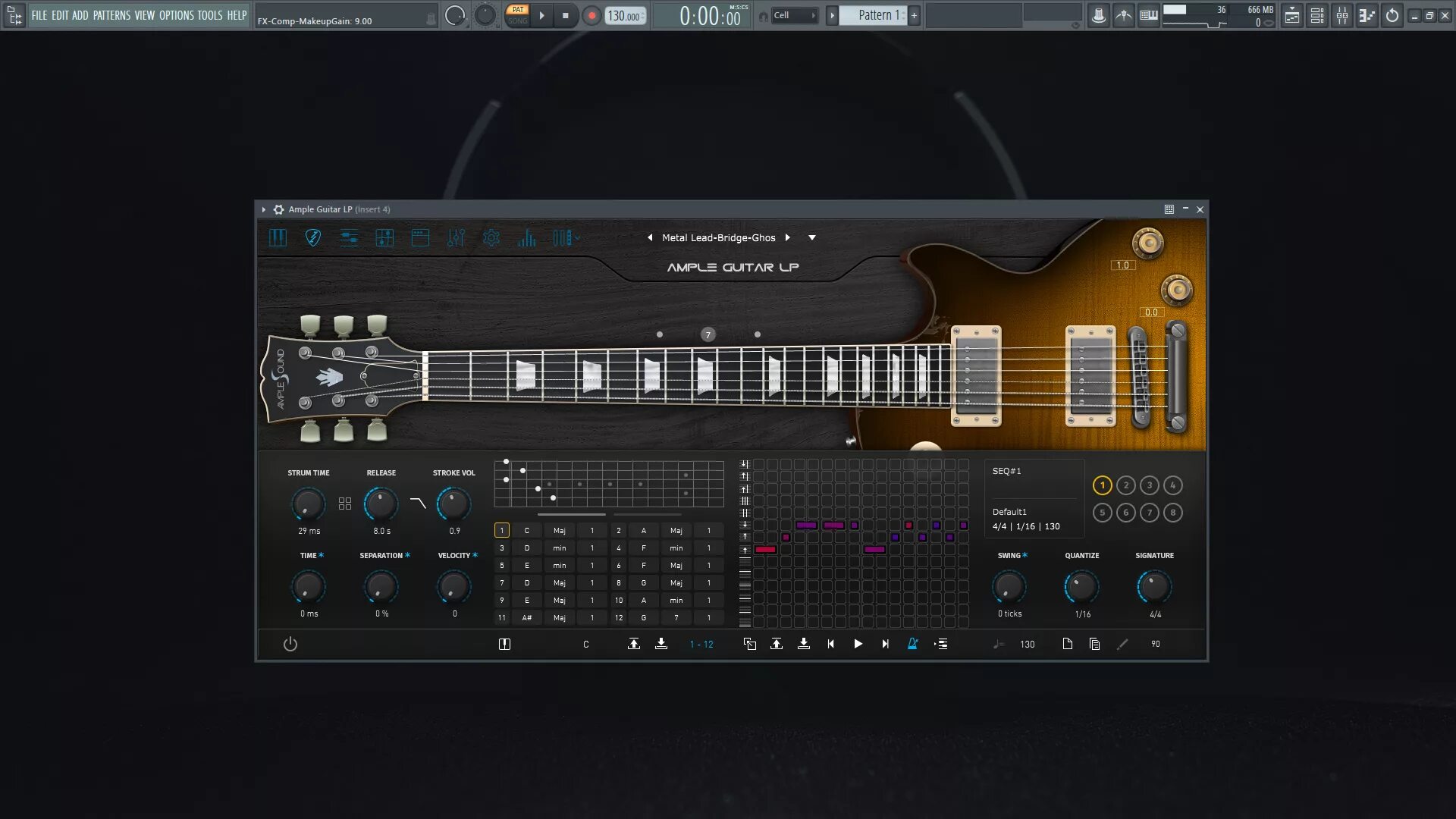Open the FX sliders panel icon
Image resolution: width=1456 pixels, height=819 pixels.
(x=456, y=237)
